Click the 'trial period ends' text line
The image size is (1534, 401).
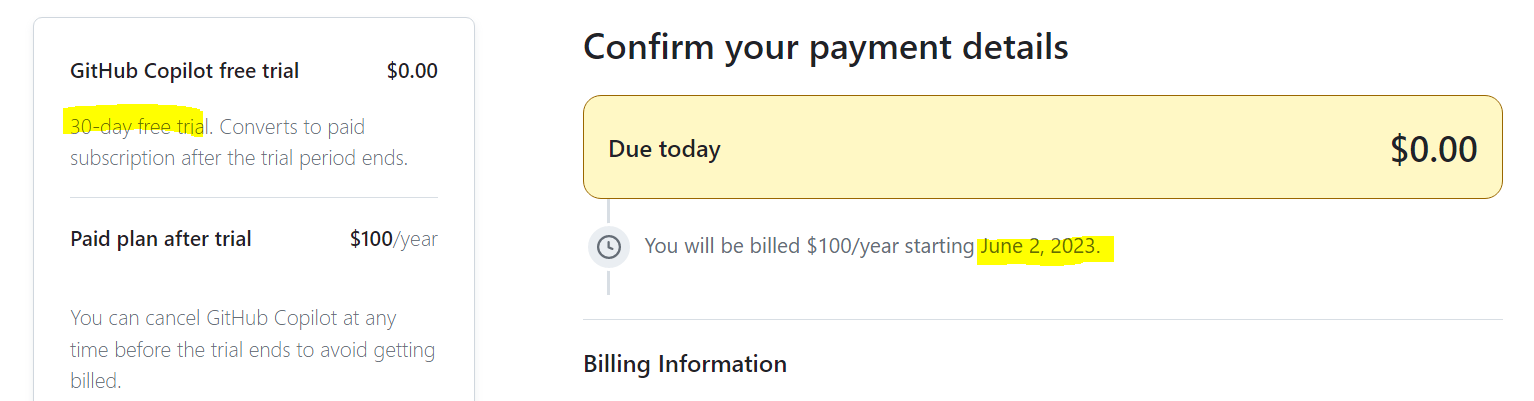coord(239,158)
